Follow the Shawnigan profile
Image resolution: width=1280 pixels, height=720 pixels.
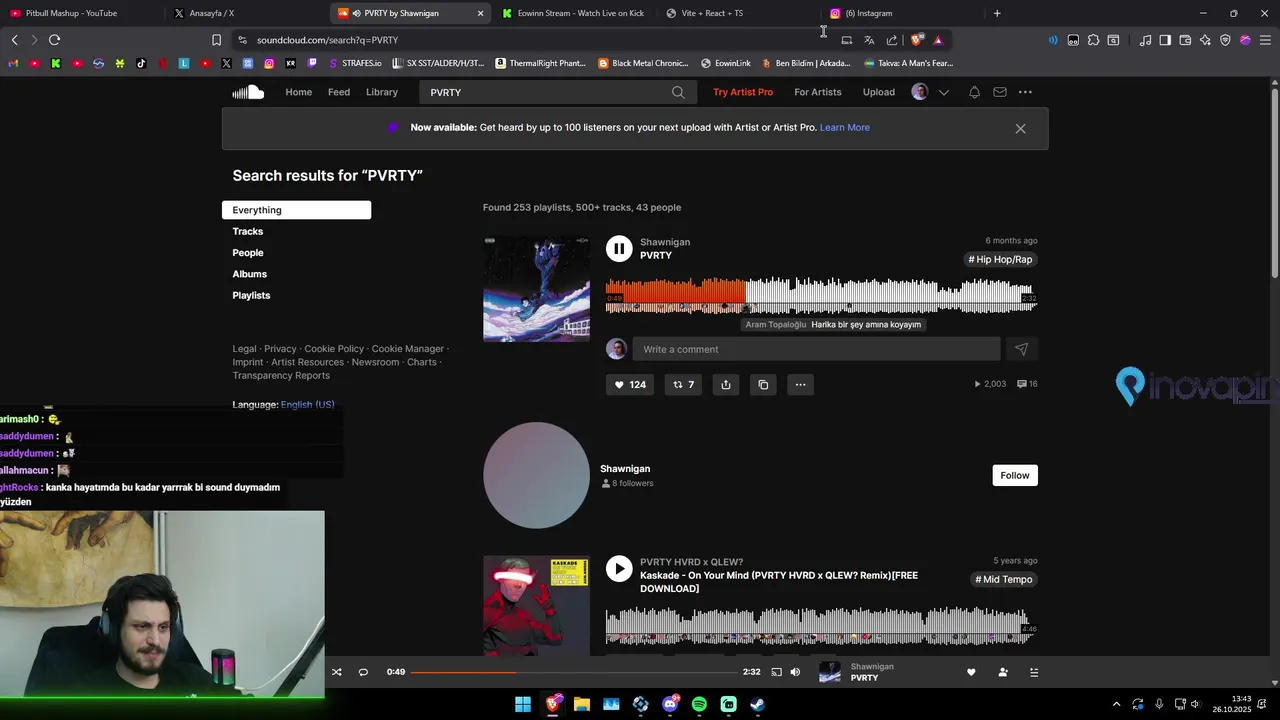click(1015, 475)
